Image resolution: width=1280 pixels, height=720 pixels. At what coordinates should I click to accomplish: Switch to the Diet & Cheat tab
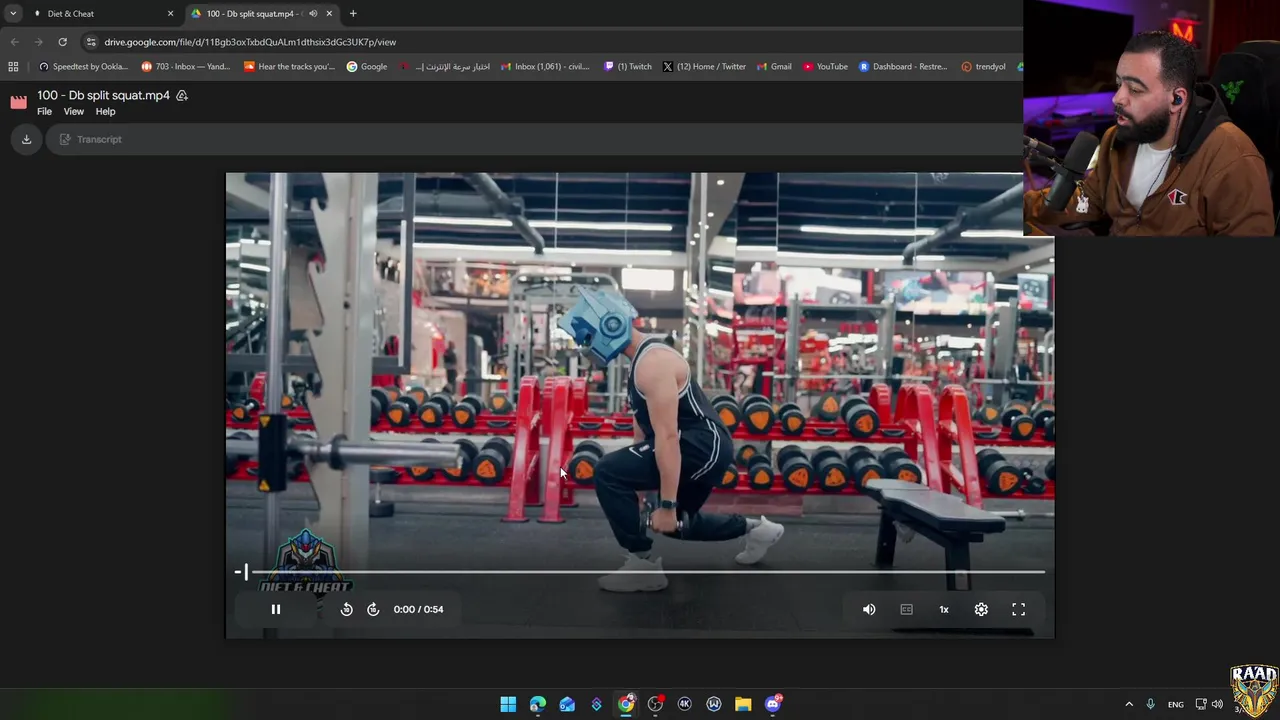(x=100, y=14)
